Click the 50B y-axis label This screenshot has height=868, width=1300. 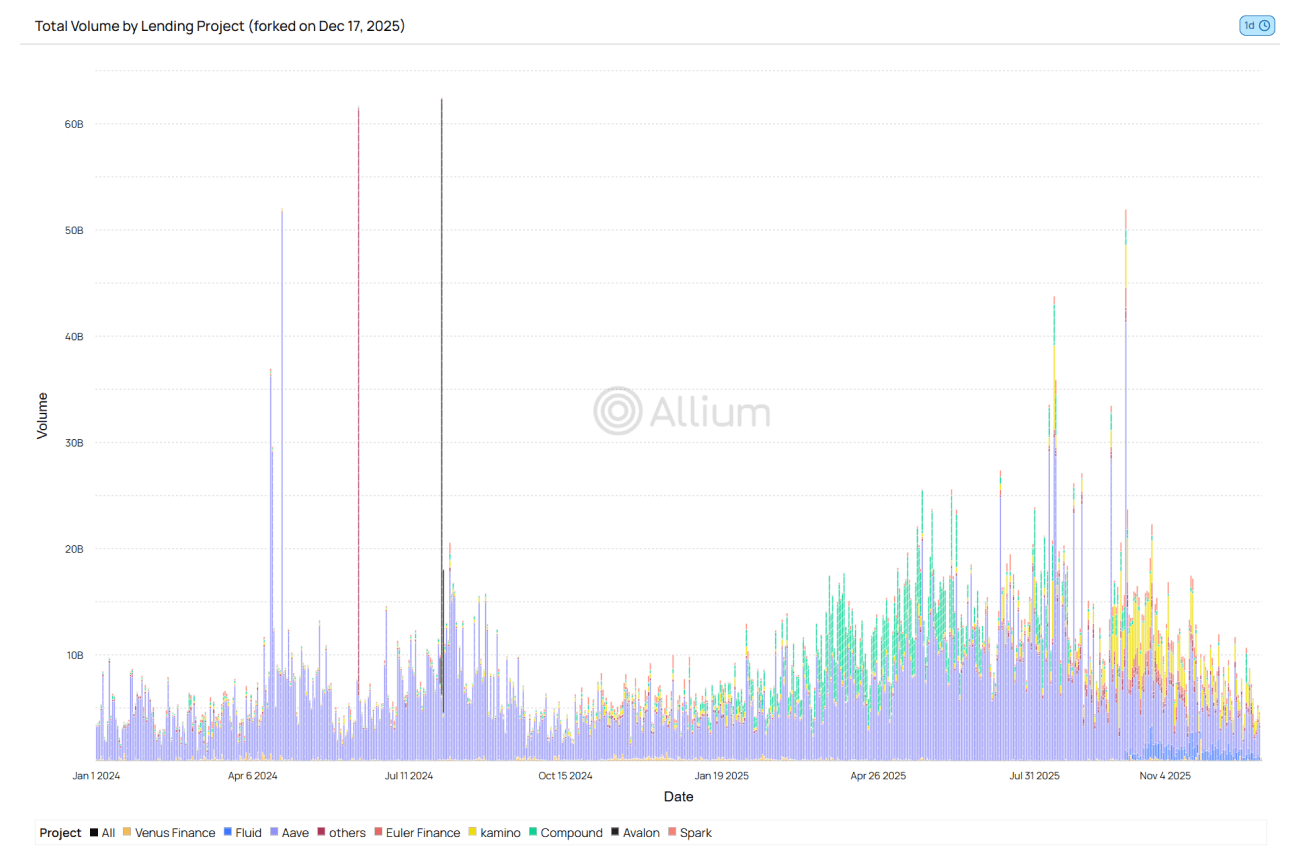74,230
